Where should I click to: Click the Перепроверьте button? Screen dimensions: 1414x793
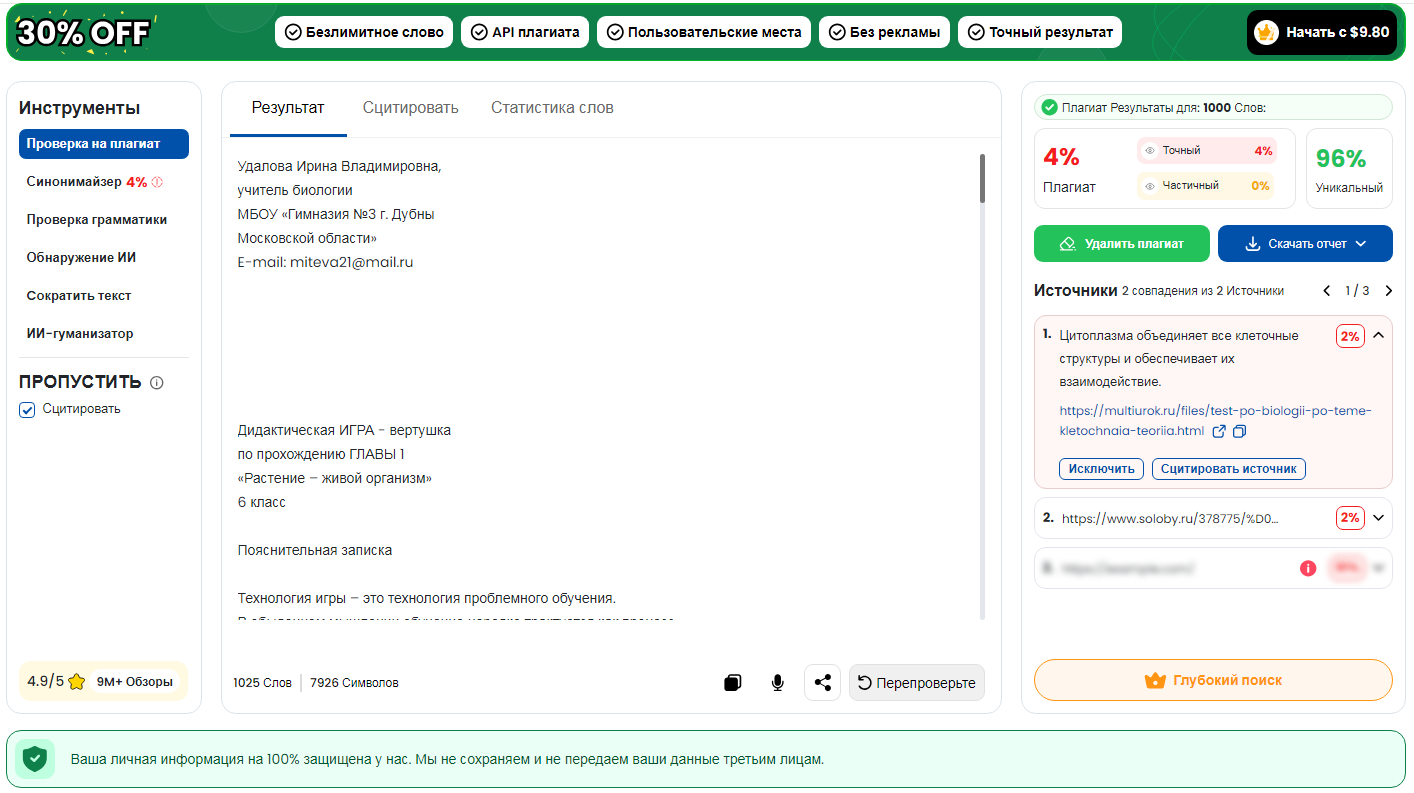point(916,683)
